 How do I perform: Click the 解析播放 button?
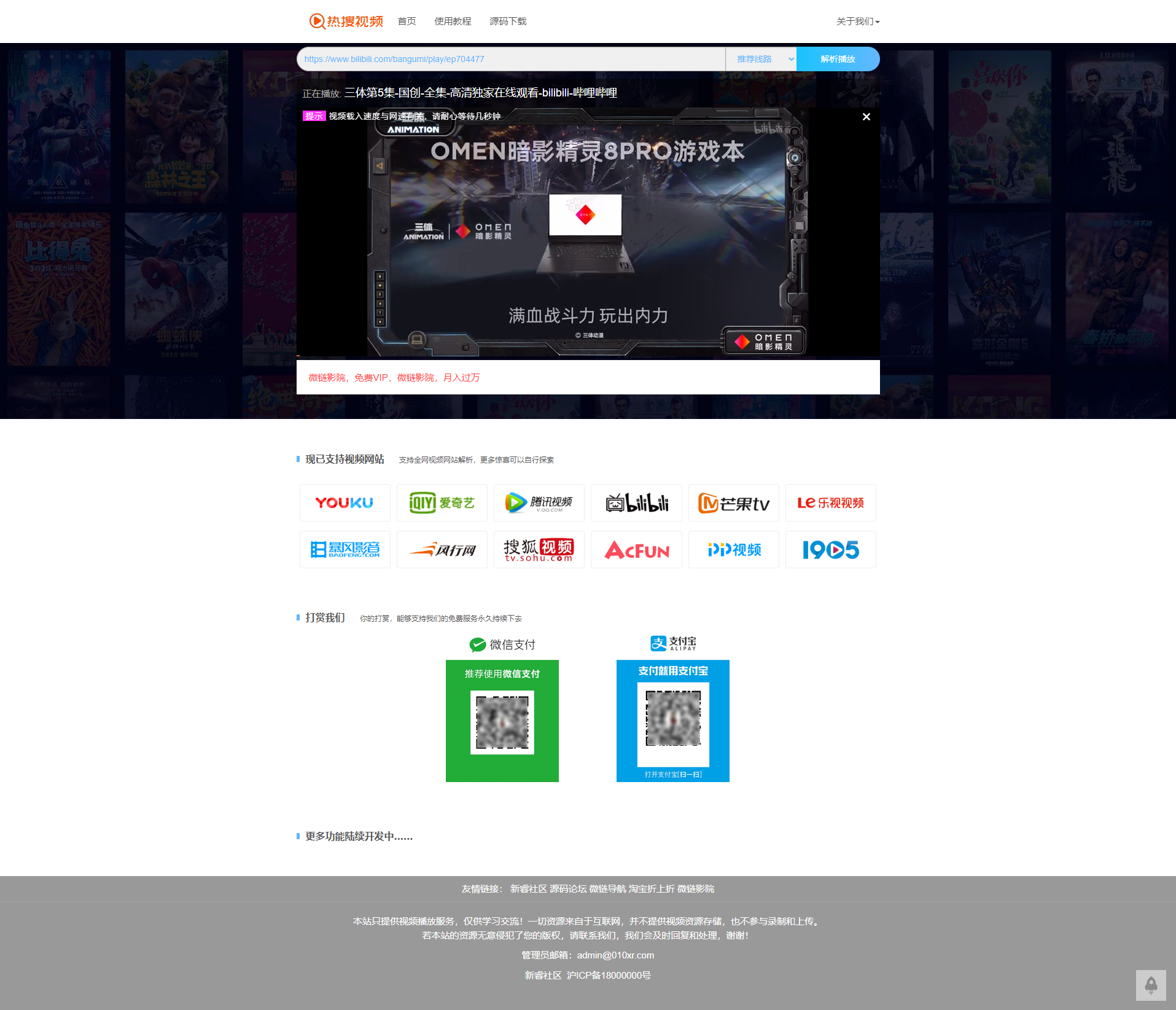click(838, 59)
